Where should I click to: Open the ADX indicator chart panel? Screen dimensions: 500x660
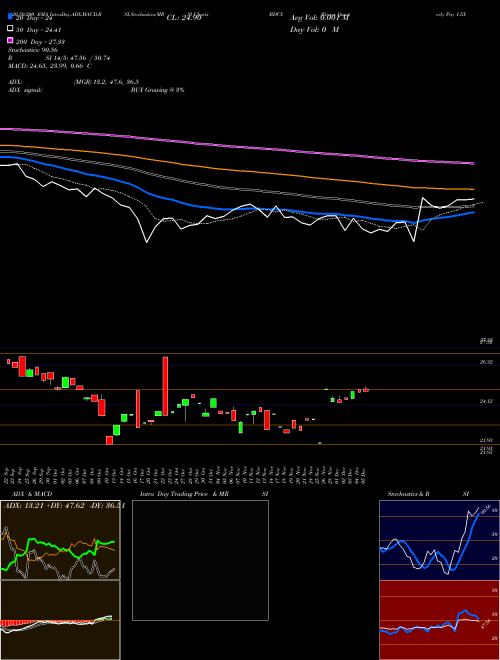click(60, 540)
